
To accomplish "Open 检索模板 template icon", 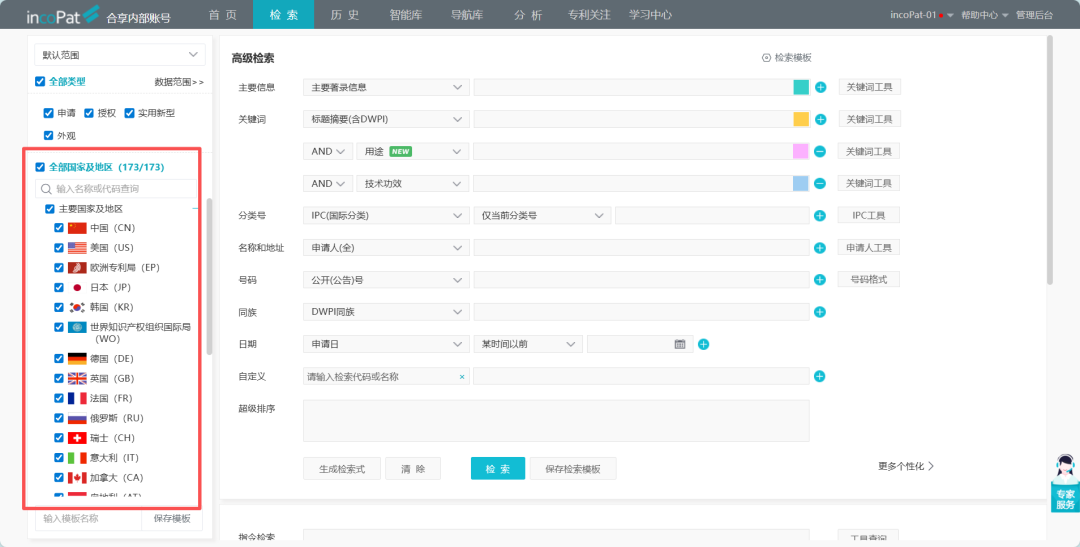I will (766, 58).
